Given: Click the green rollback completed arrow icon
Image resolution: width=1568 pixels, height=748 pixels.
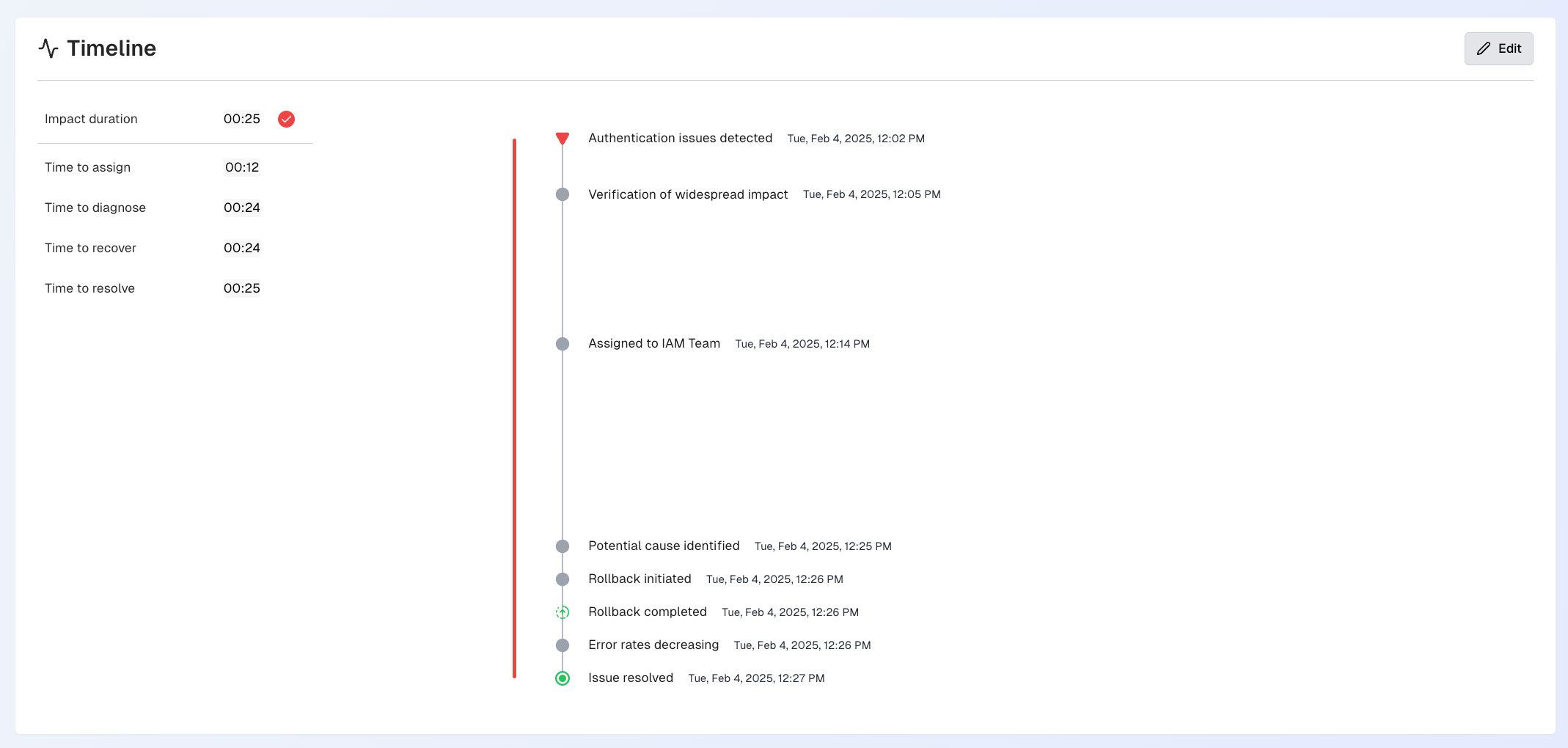Looking at the screenshot, I should (x=563, y=612).
